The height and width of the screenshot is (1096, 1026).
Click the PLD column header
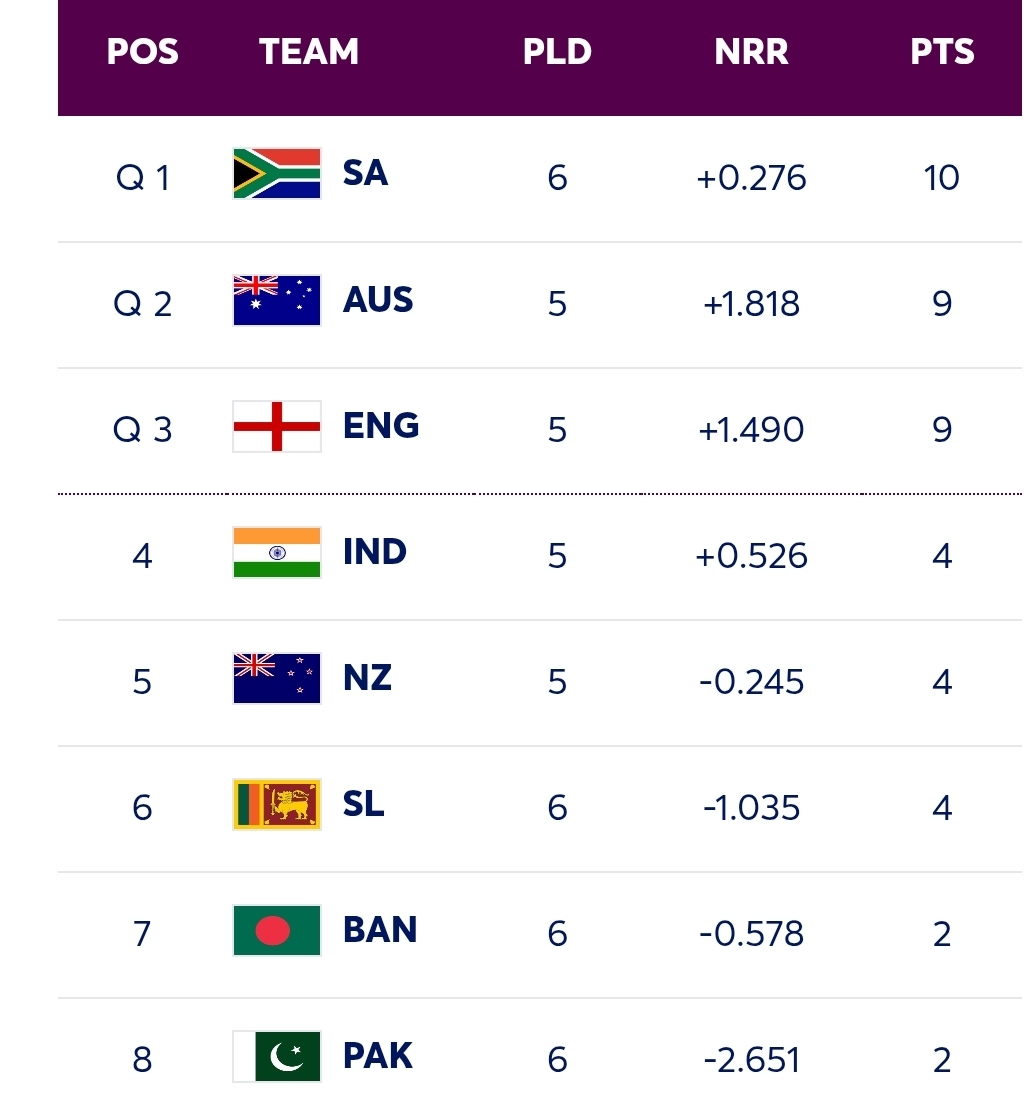point(557,52)
